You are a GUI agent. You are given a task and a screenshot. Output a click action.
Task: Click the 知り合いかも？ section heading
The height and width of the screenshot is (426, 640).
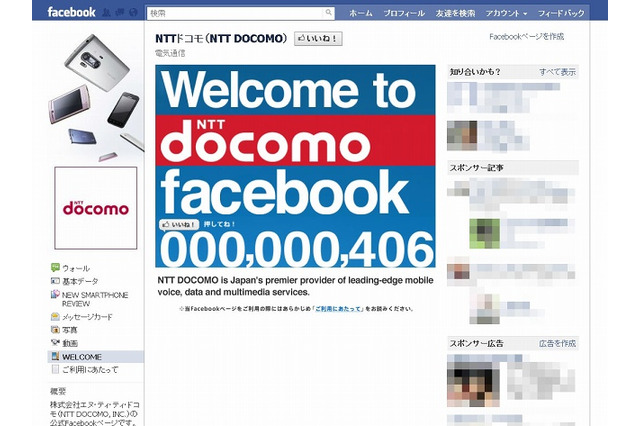(476, 72)
